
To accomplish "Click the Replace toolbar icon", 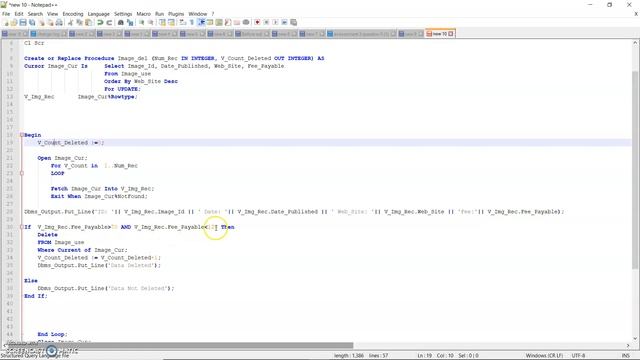I will [x=130, y=22].
